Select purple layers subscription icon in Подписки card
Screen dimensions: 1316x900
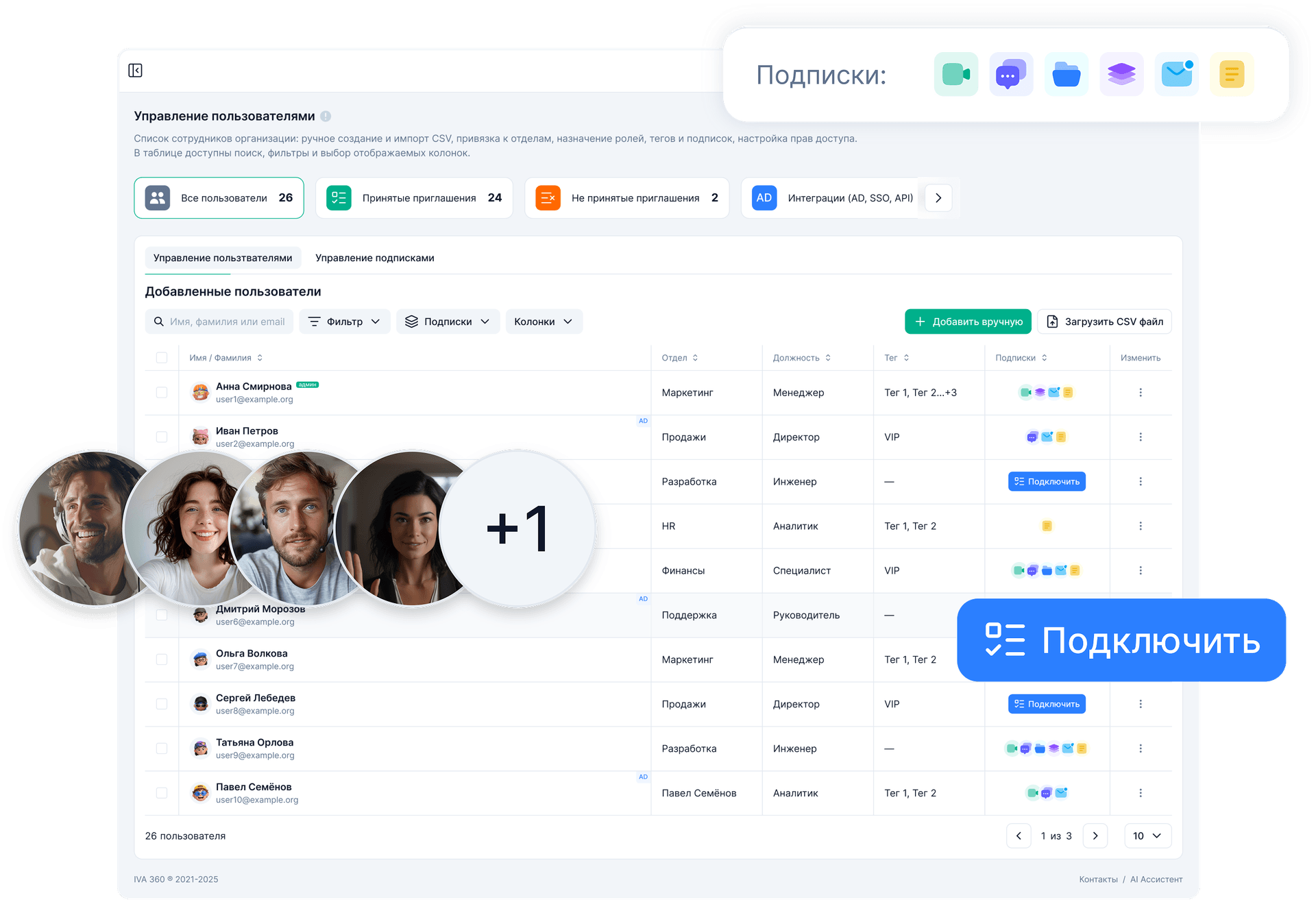pyautogui.click(x=1121, y=74)
